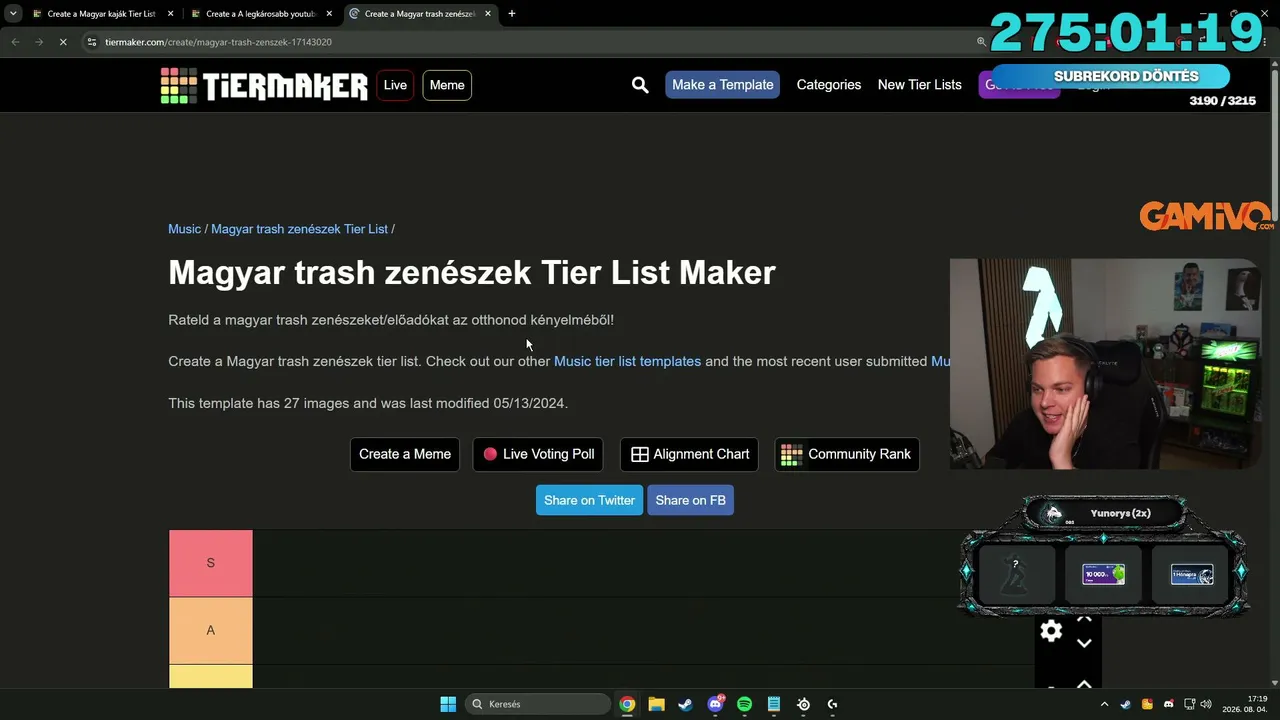Open Discord from the taskbar

coord(715,704)
